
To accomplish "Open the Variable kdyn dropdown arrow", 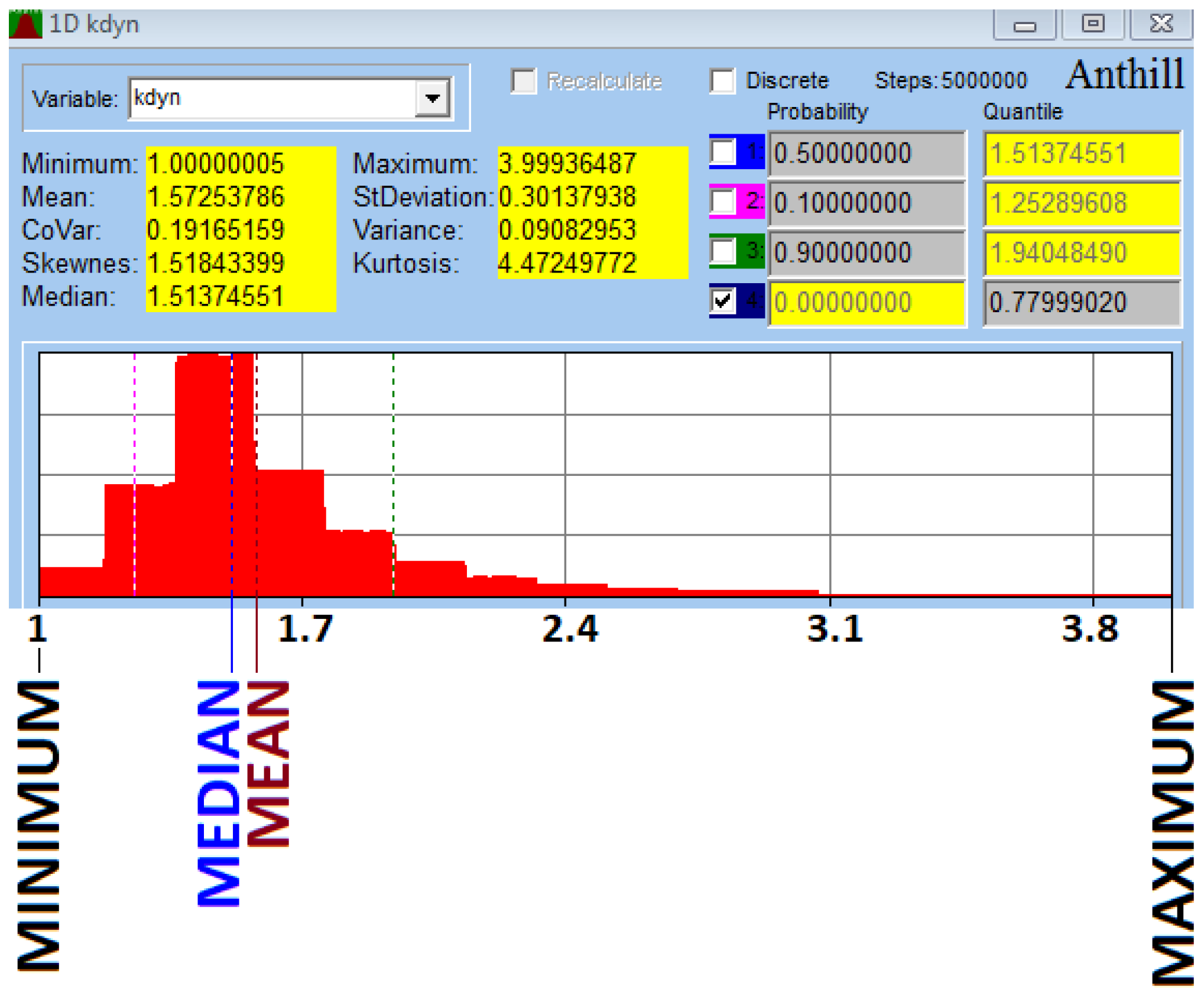I will click(432, 98).
